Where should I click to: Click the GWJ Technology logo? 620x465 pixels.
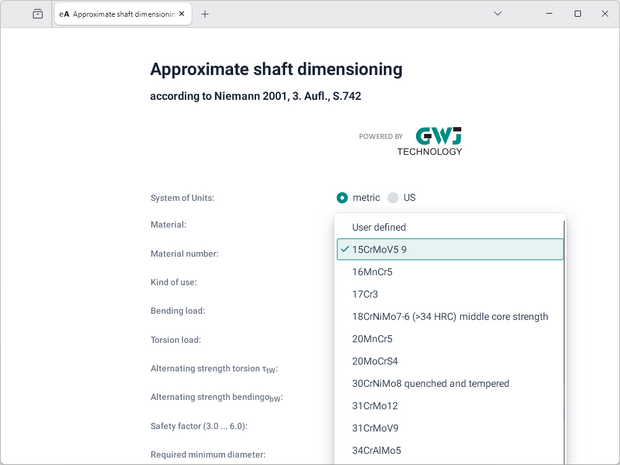click(430, 141)
